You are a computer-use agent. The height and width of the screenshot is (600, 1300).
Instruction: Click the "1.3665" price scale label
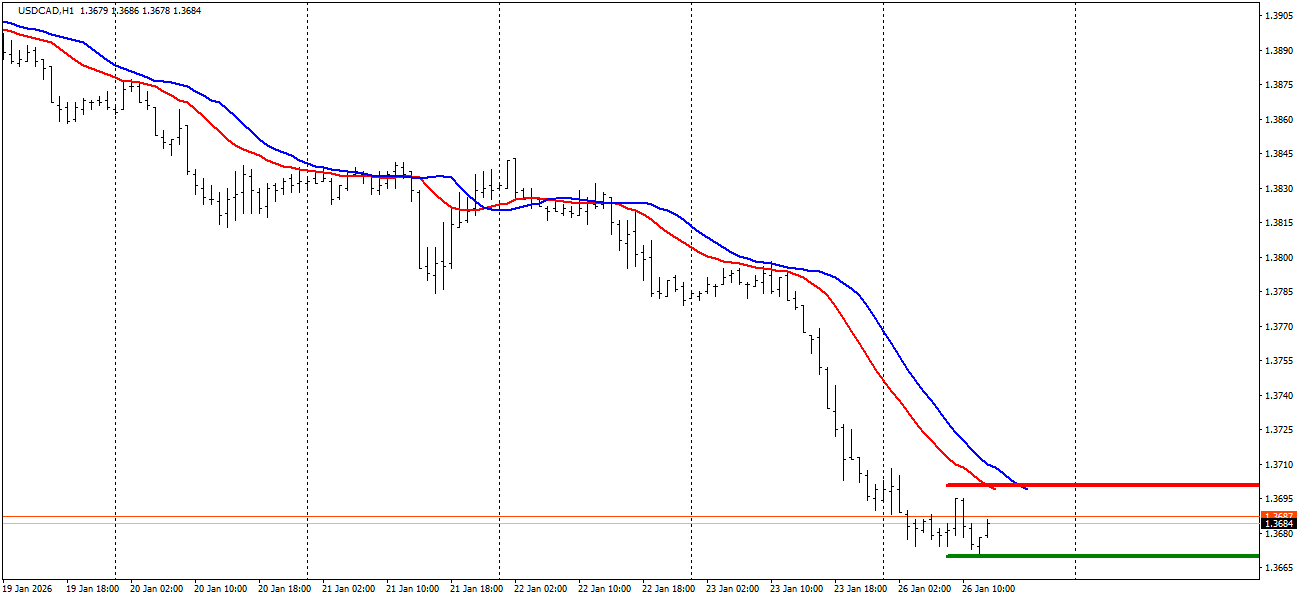(1279, 568)
